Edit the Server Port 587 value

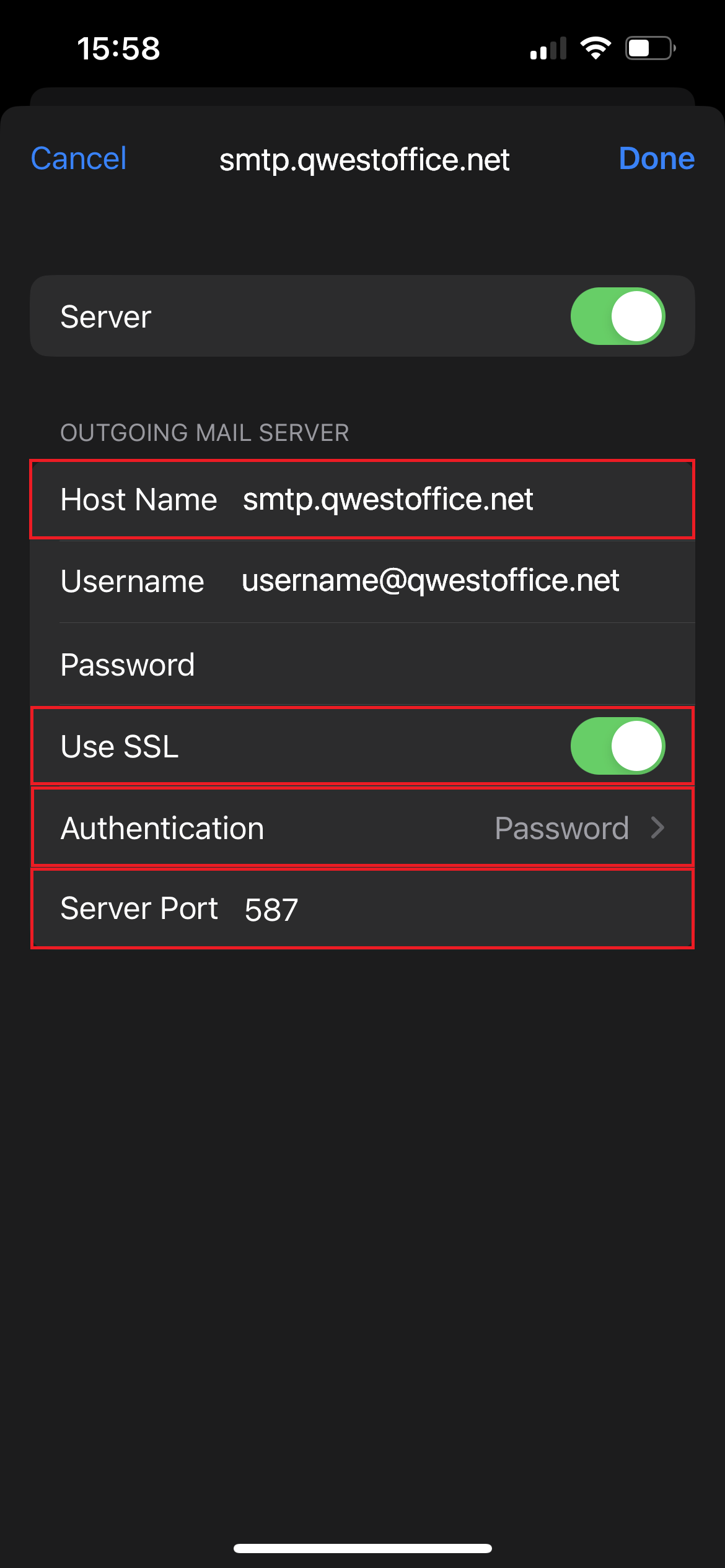pos(271,909)
